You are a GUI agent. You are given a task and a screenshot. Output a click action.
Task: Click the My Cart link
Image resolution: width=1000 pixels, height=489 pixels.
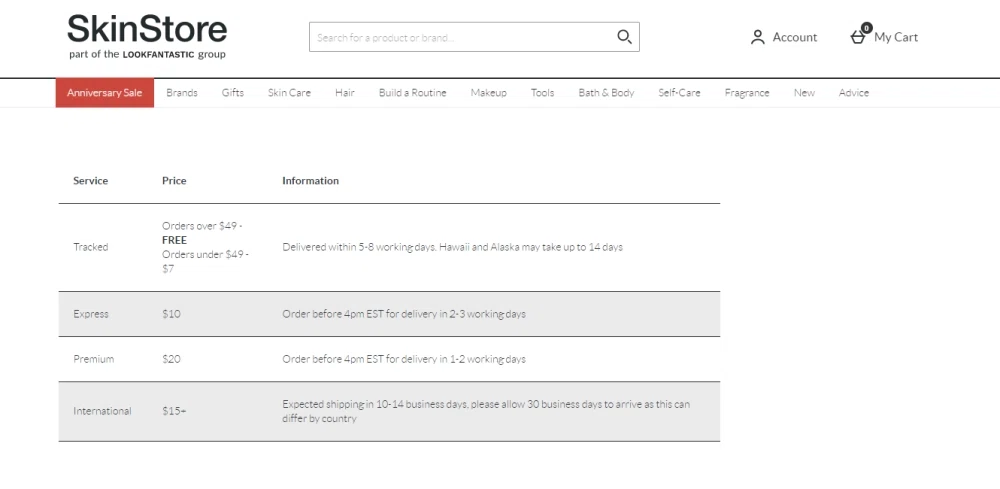pyautogui.click(x=896, y=37)
